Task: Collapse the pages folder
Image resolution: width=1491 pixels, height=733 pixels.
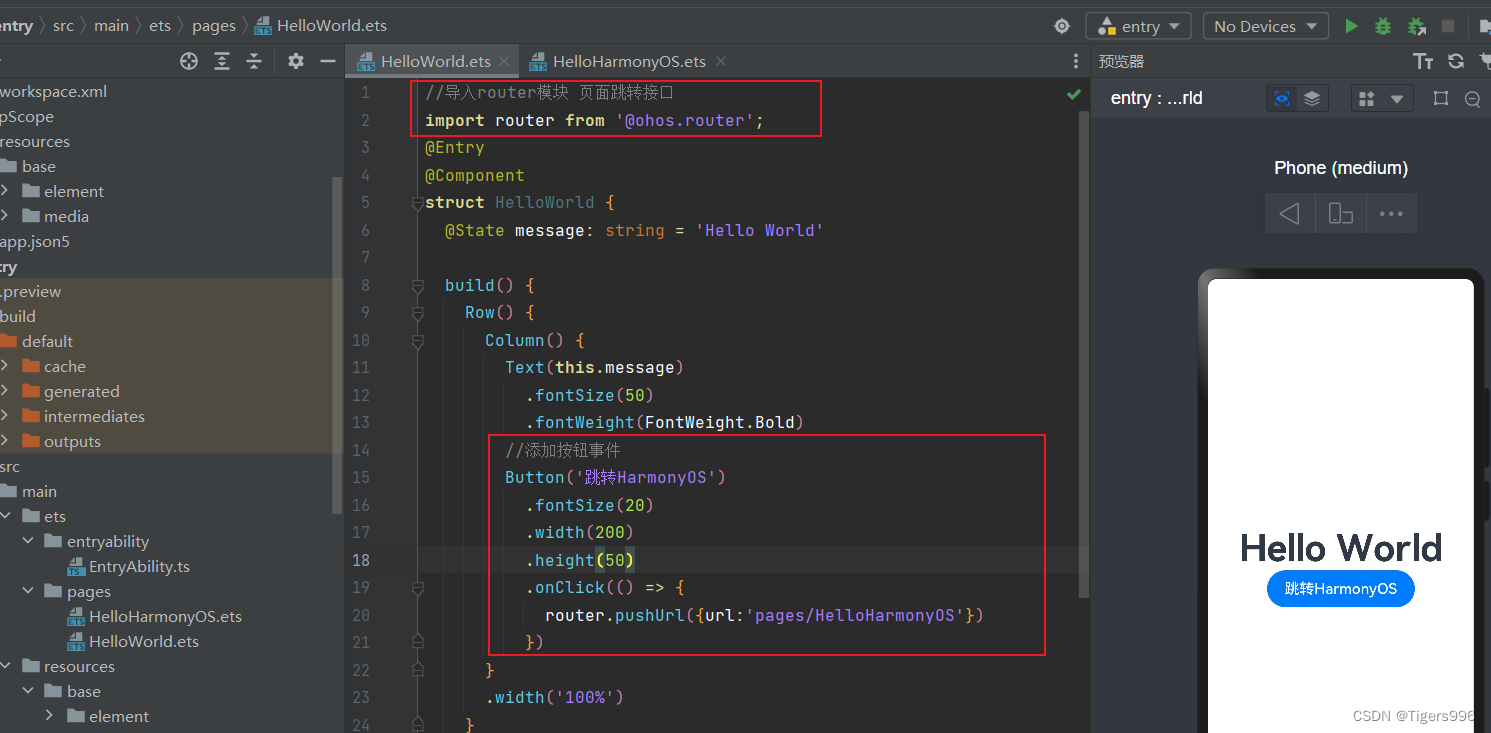Action: pos(28,591)
